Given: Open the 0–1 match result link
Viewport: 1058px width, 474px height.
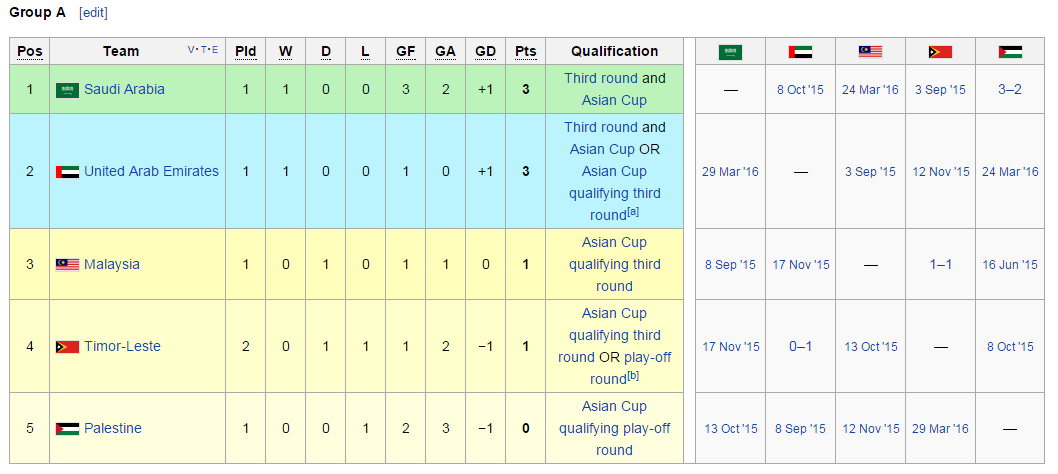Looking at the screenshot, I should pyautogui.click(x=800, y=346).
